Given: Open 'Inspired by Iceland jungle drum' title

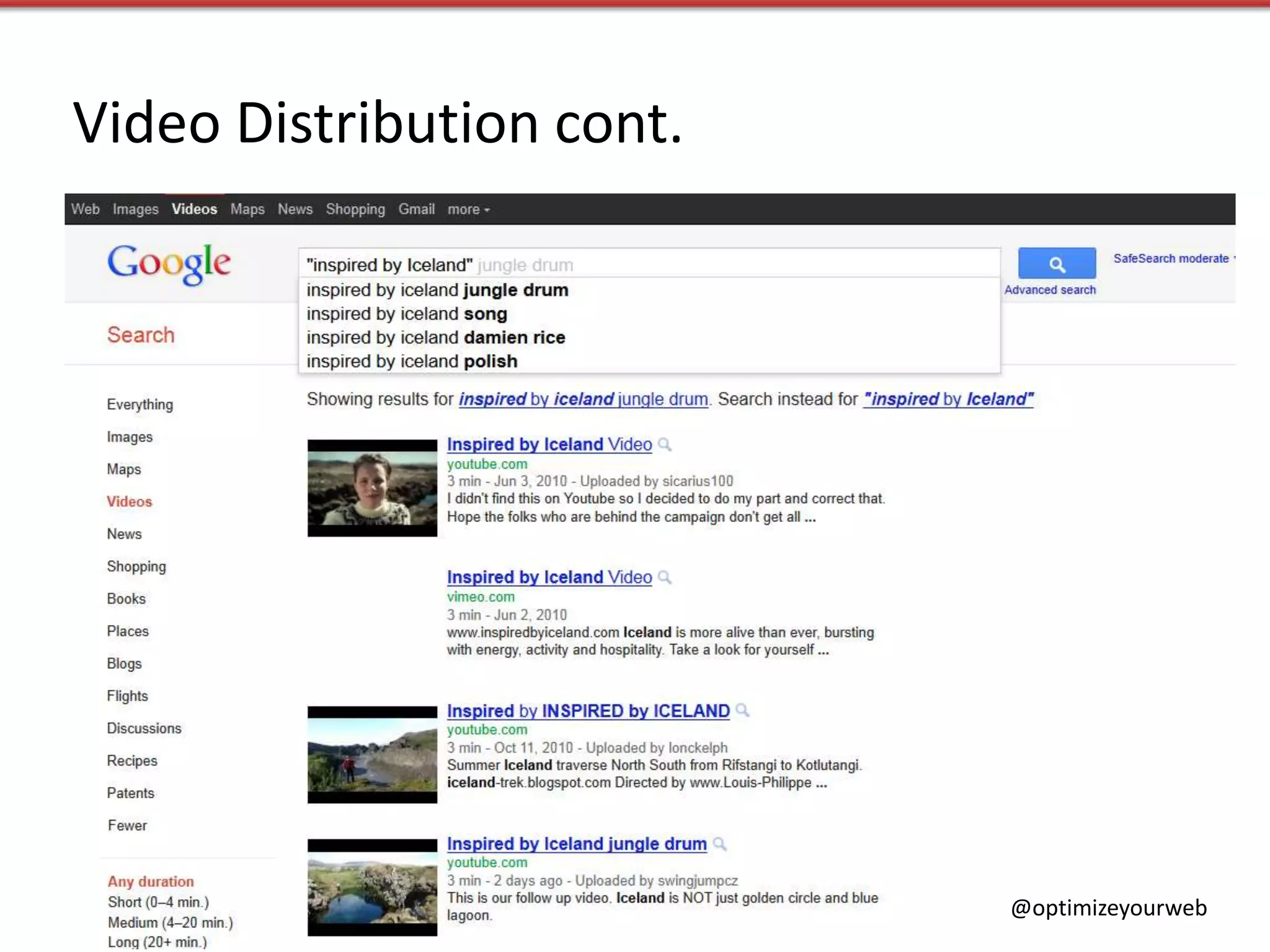Looking at the screenshot, I should 577,844.
